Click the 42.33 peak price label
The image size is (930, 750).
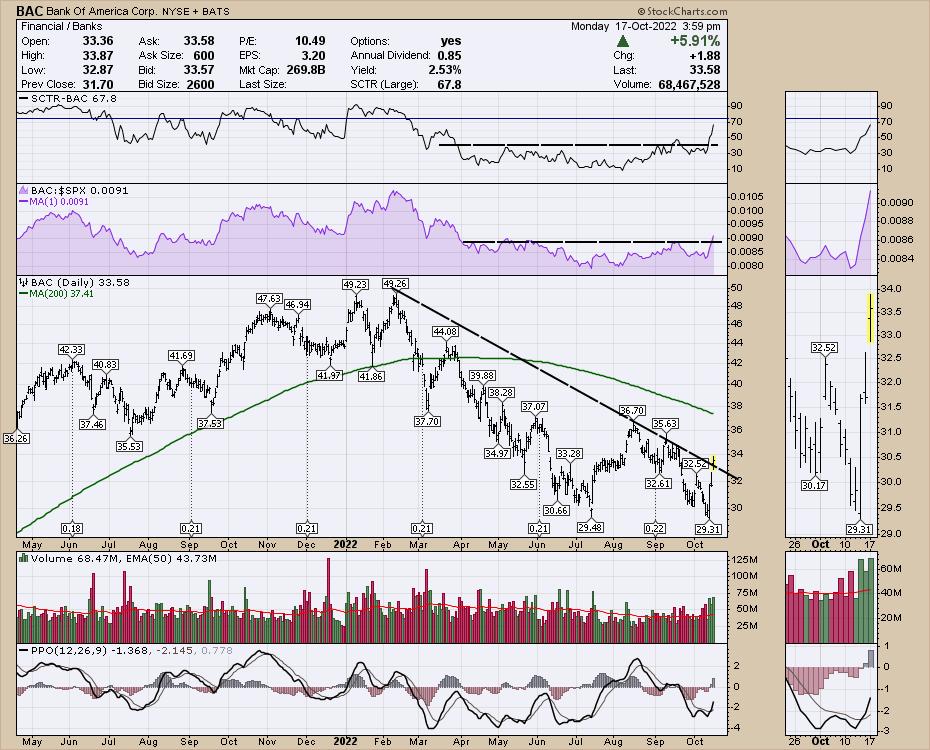tap(71, 349)
